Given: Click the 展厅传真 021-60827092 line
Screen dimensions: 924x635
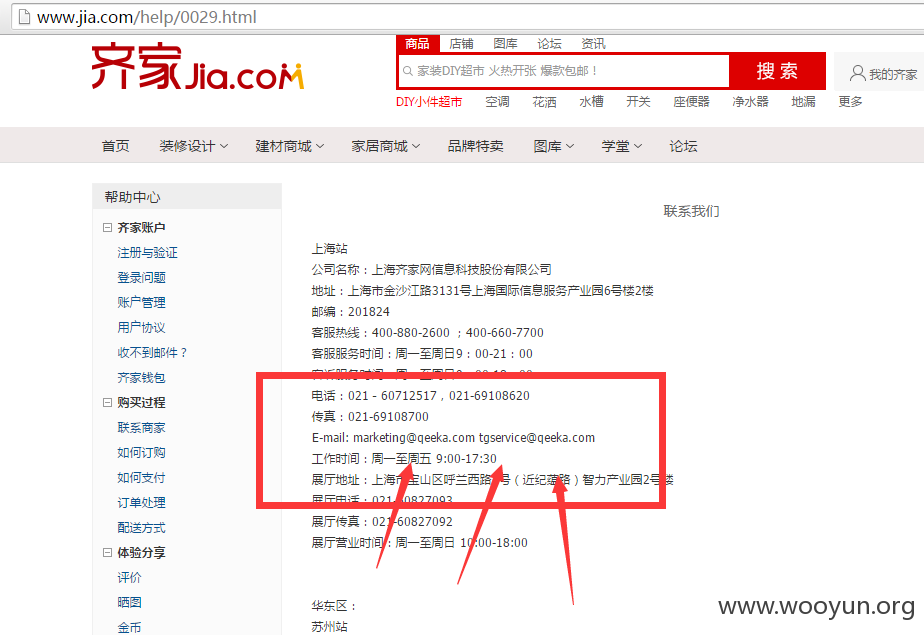Looking at the screenshot, I should [x=382, y=522].
